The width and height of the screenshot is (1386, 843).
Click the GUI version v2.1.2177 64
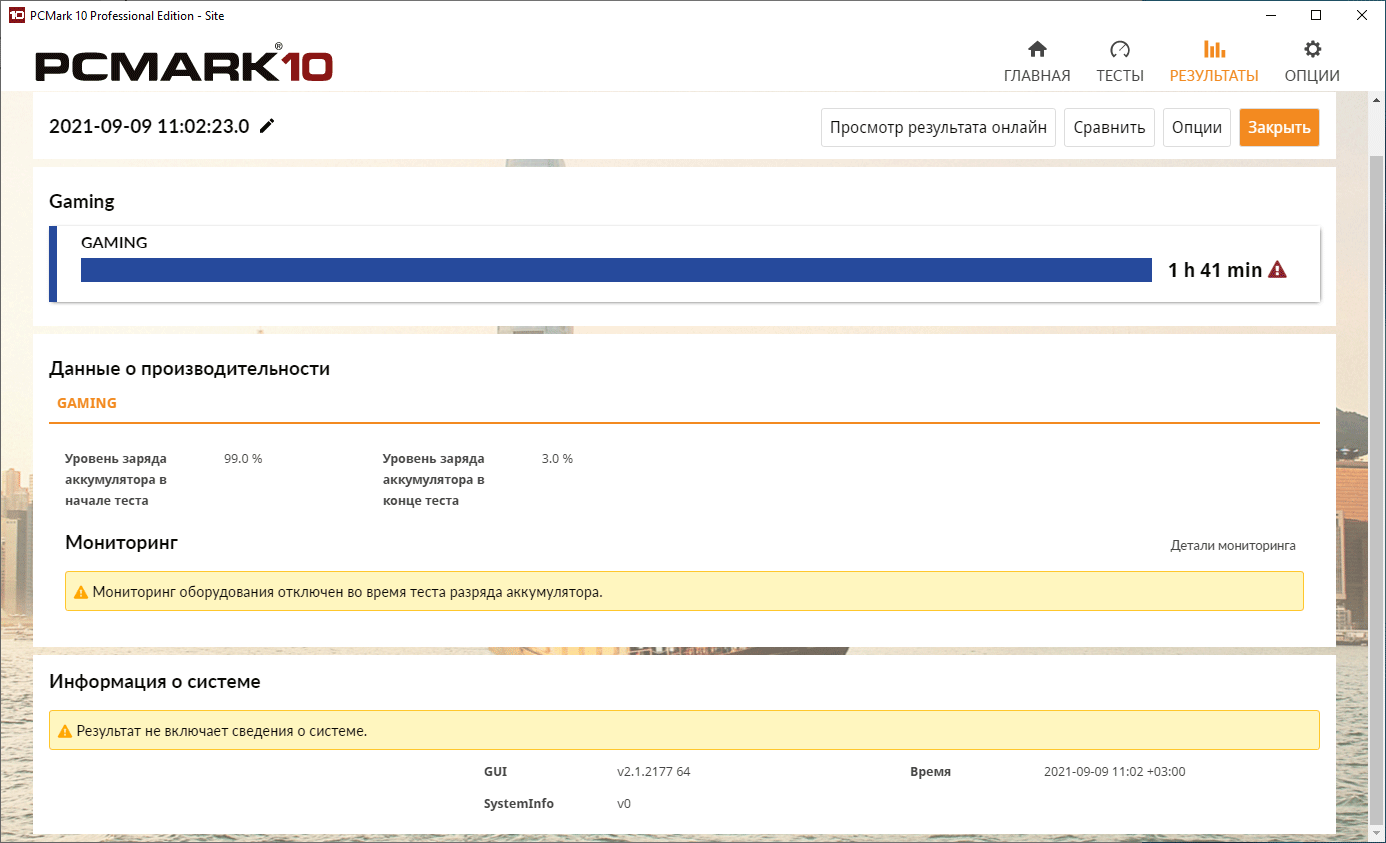click(654, 772)
